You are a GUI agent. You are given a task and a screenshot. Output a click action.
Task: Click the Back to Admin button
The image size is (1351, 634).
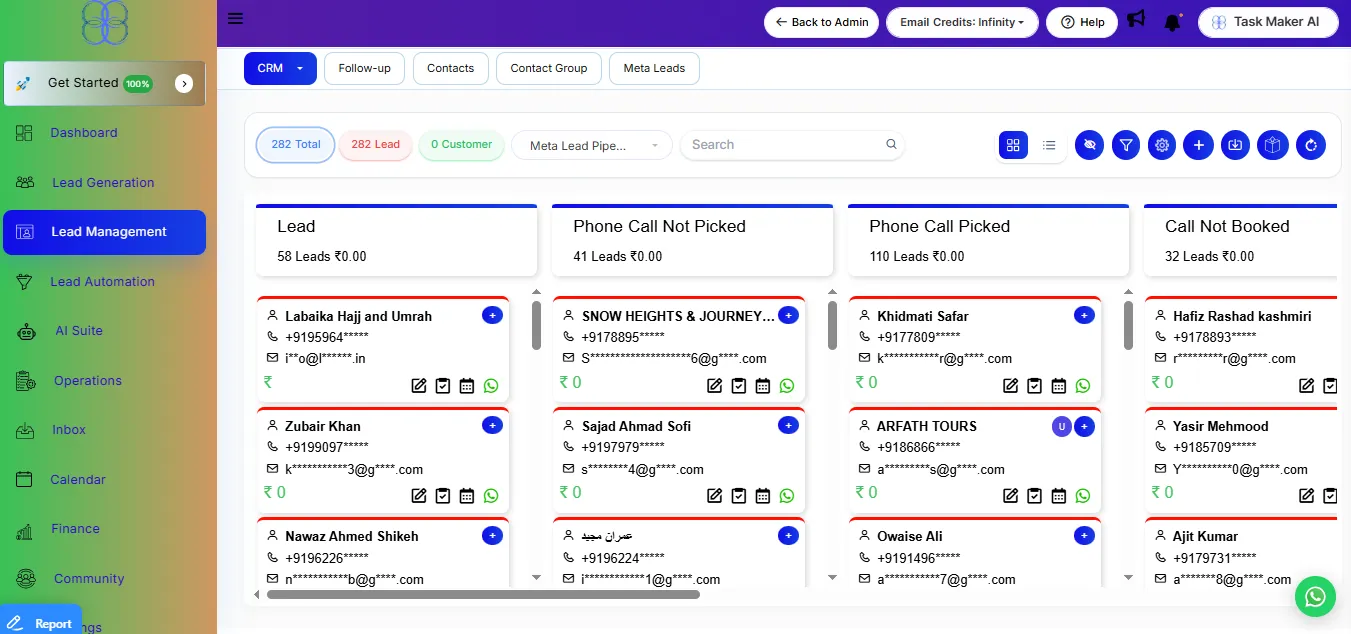(821, 21)
